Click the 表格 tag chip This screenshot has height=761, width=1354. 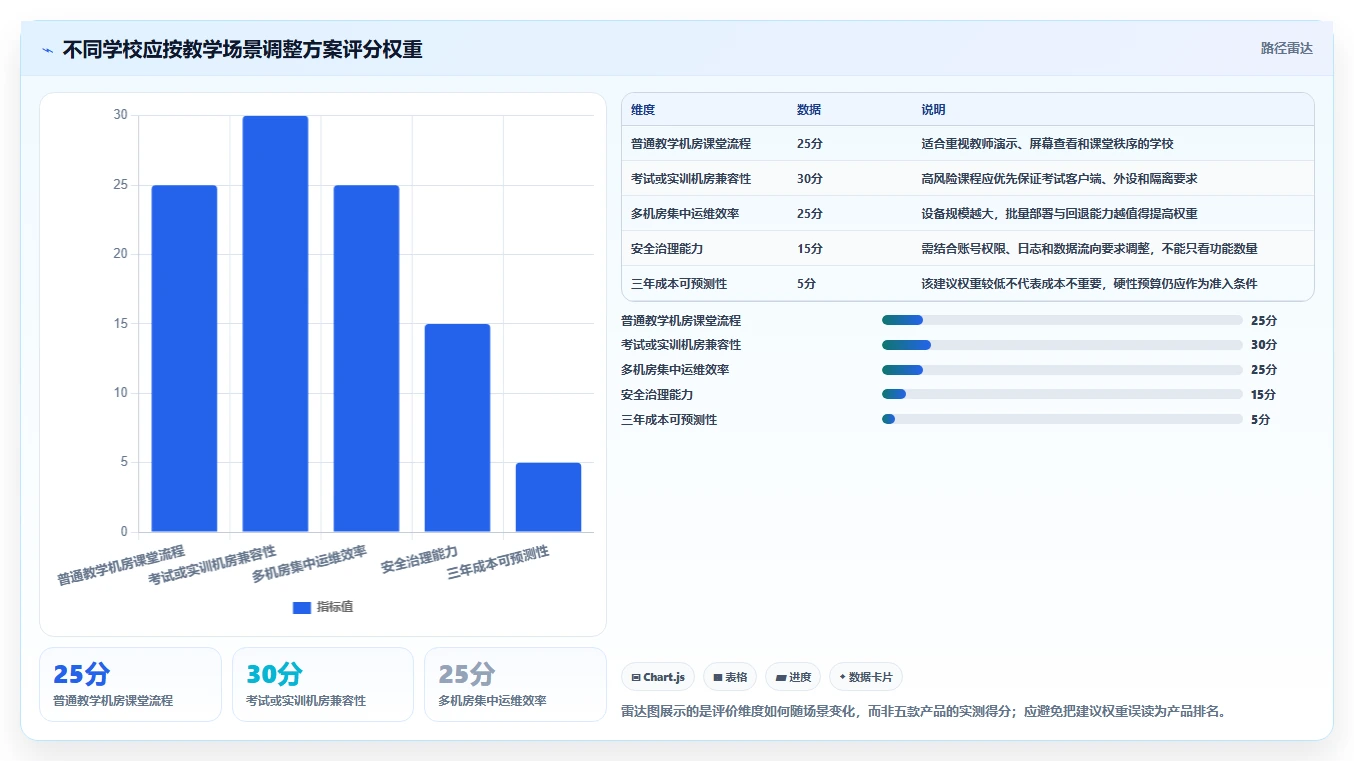(731, 677)
